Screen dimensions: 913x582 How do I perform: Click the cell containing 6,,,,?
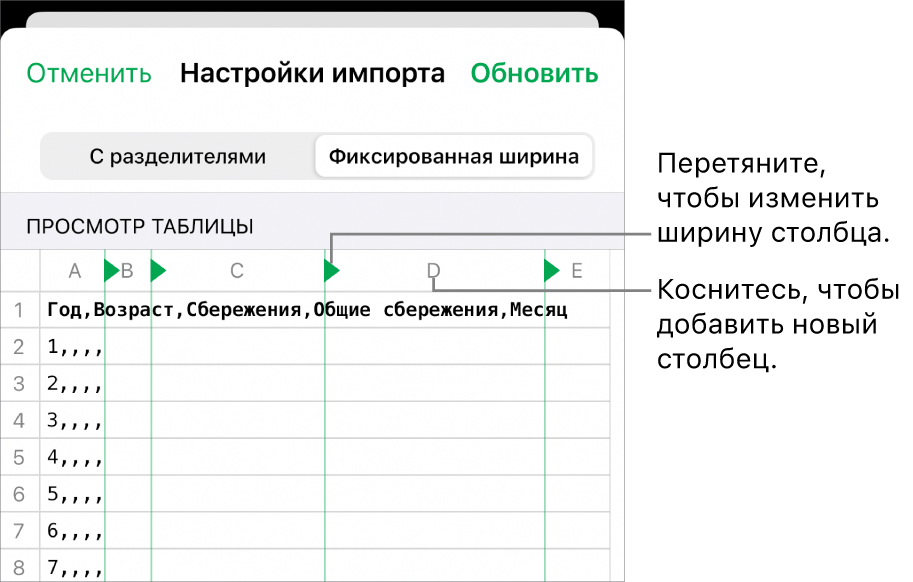(75, 531)
